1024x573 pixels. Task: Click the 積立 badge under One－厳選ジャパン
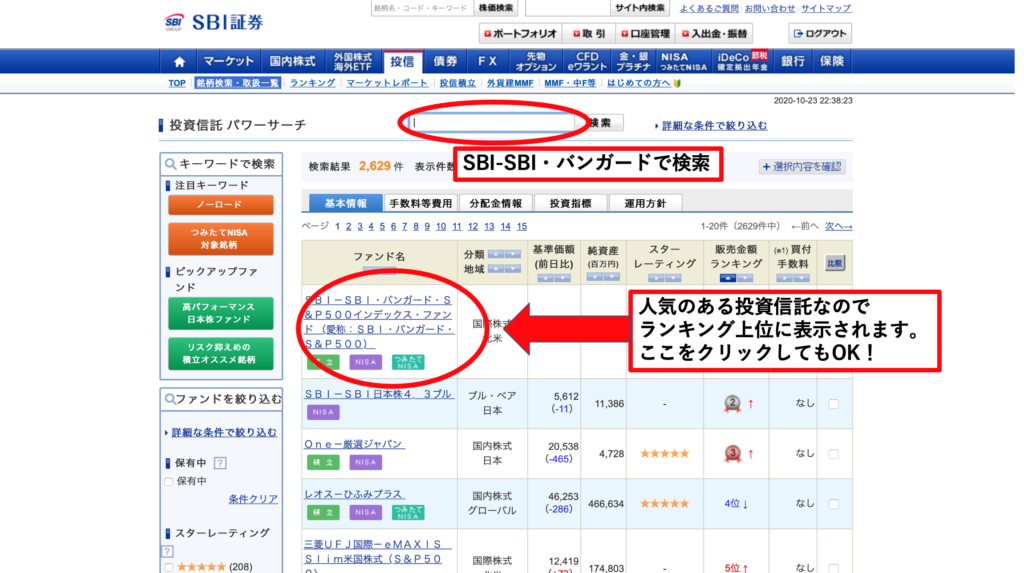coord(323,463)
